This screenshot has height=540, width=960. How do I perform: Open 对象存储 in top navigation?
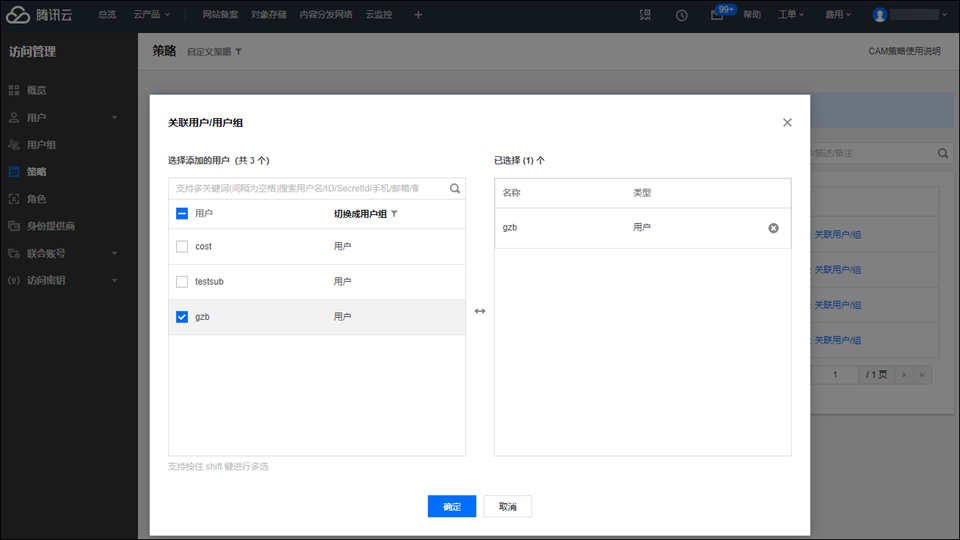(x=268, y=15)
